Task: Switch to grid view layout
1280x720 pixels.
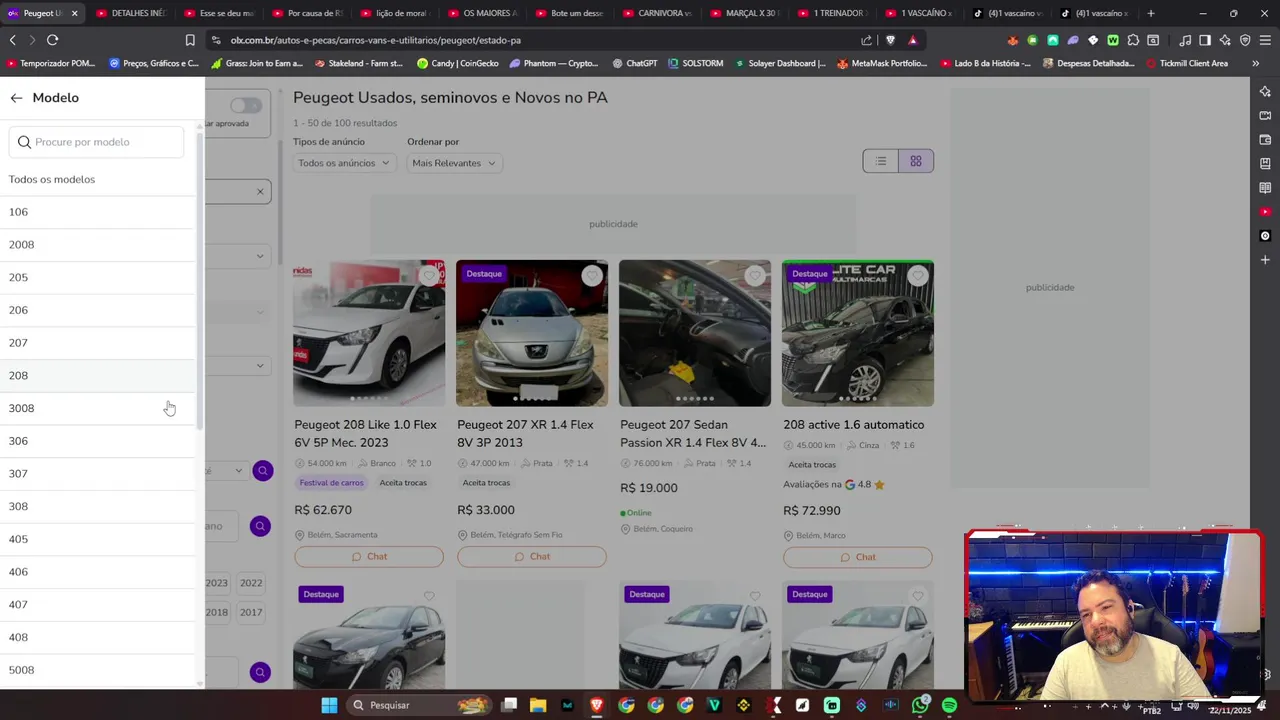Action: [916, 161]
